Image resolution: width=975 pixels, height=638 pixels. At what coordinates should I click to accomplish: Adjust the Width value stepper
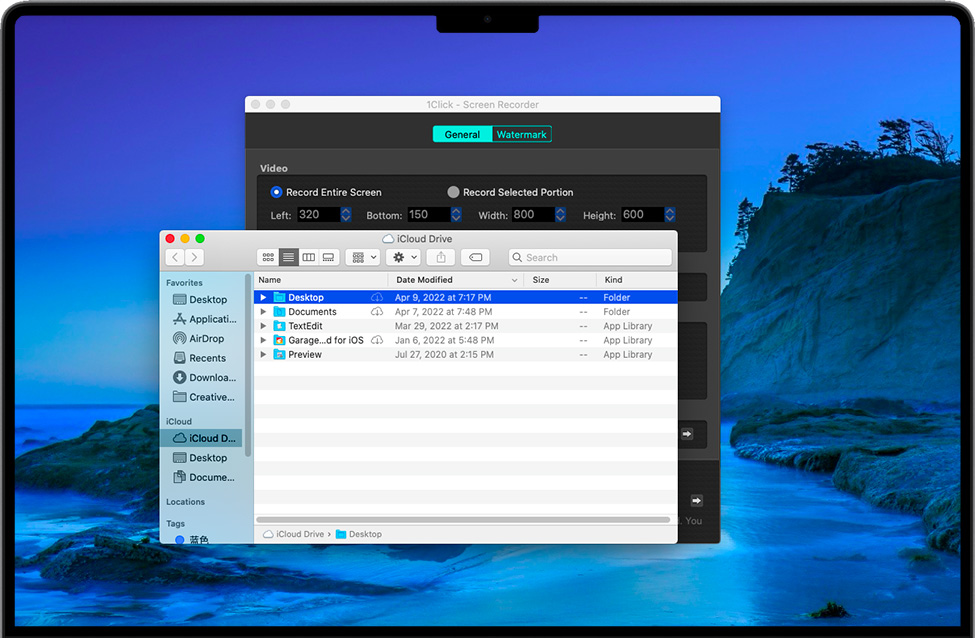(560, 215)
